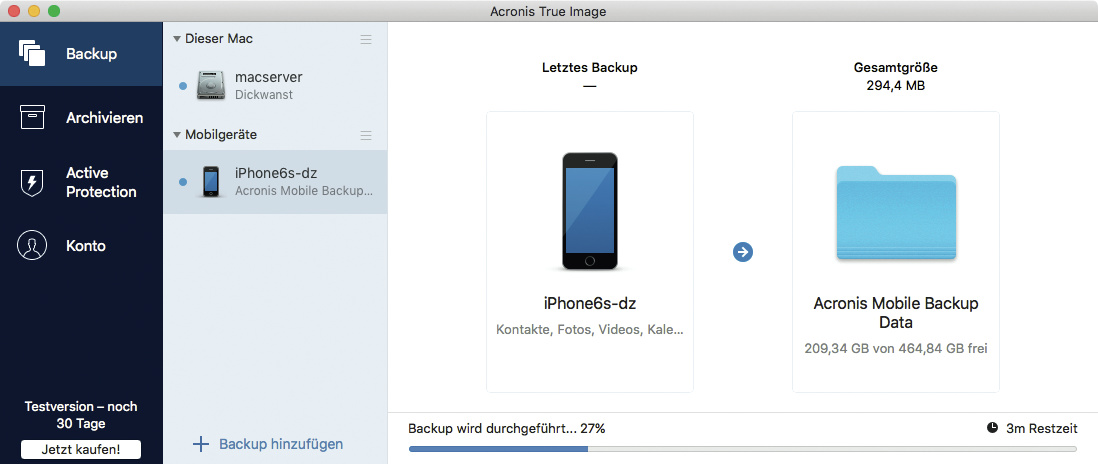Click the Archivieren box icon
The image size is (1098, 464).
tap(32, 117)
